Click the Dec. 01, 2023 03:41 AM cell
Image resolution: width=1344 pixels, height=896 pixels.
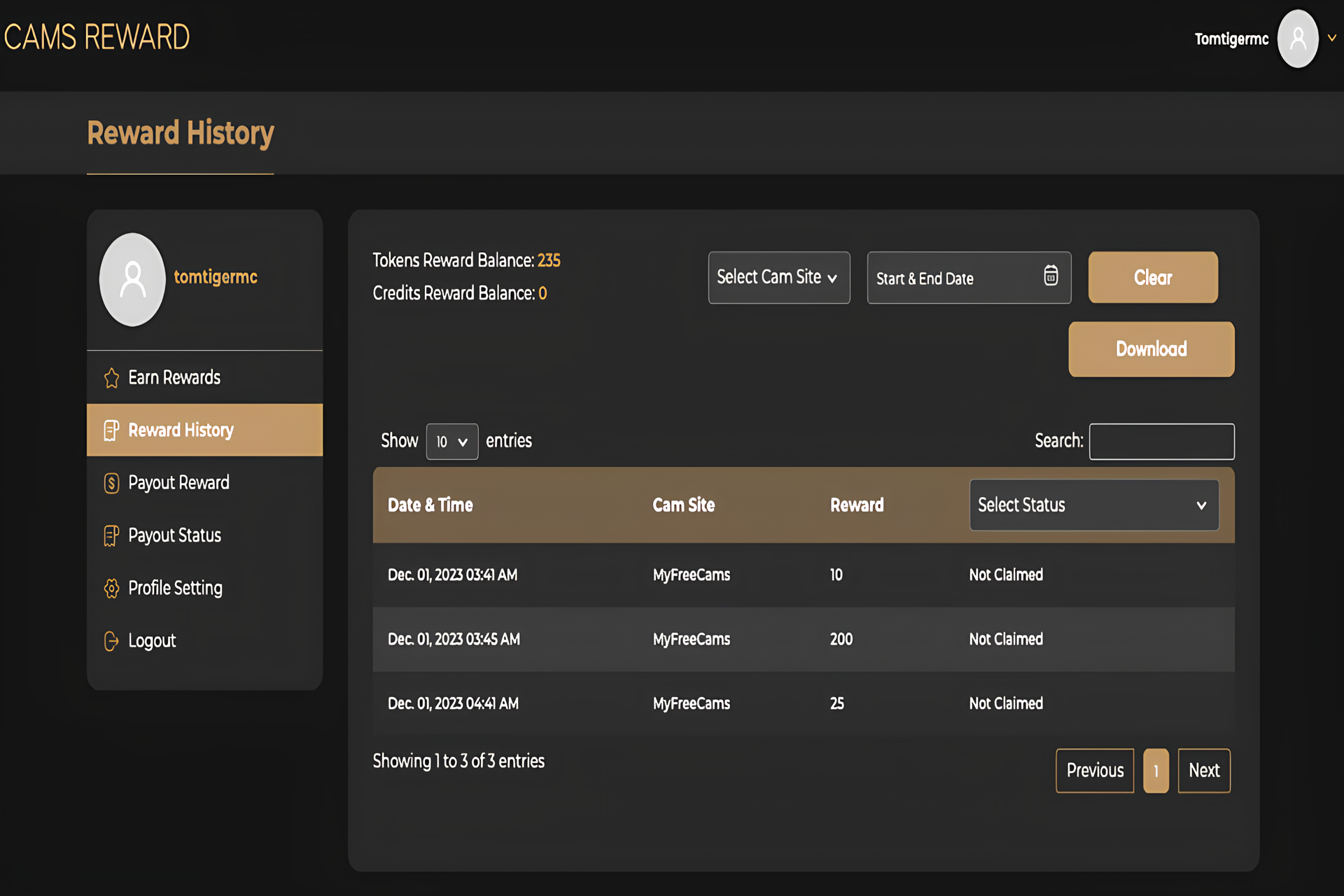tap(453, 575)
